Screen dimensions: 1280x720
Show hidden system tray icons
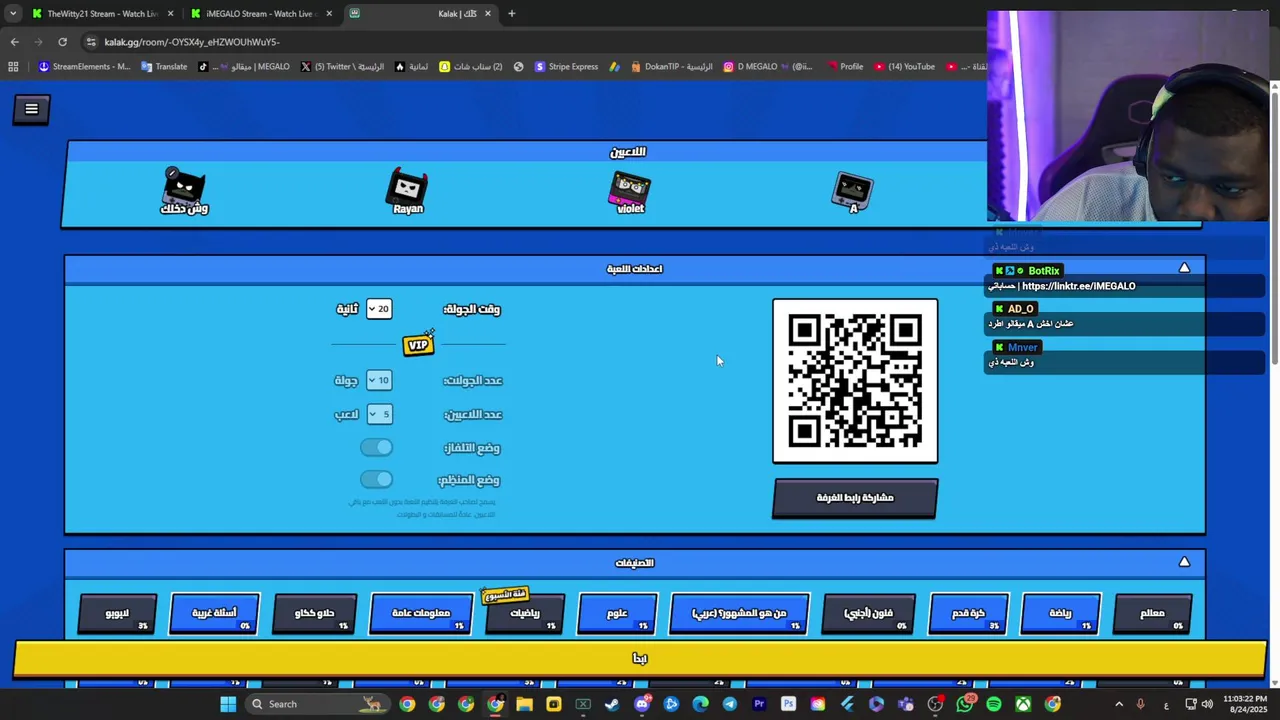[1119, 704]
